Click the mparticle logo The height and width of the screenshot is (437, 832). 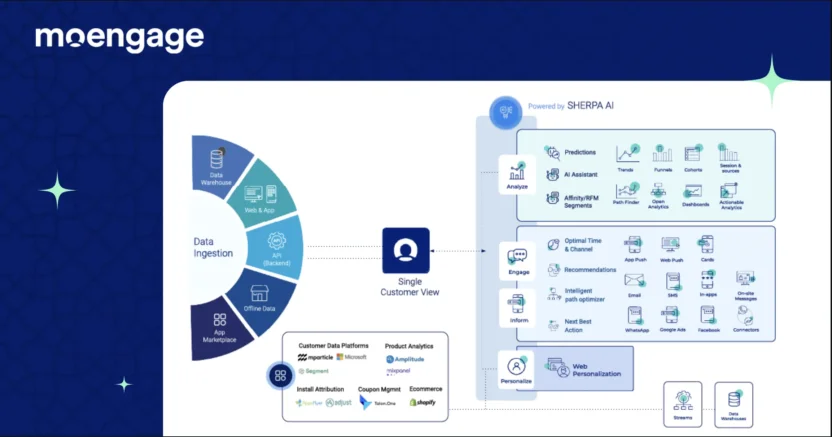315,357
